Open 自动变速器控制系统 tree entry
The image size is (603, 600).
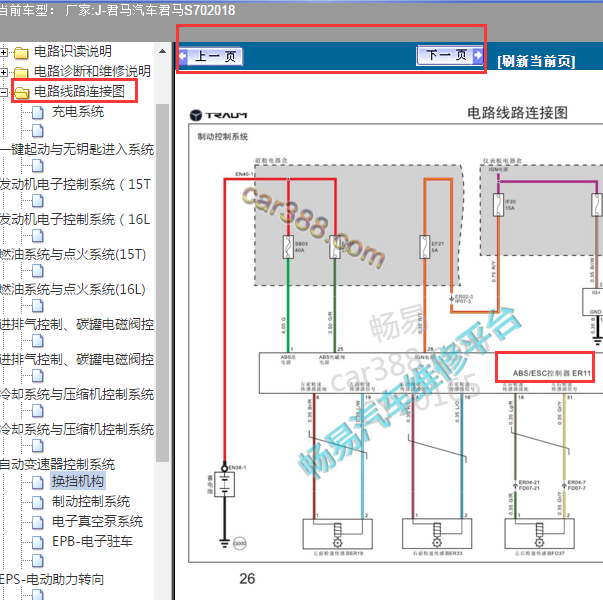pos(58,464)
